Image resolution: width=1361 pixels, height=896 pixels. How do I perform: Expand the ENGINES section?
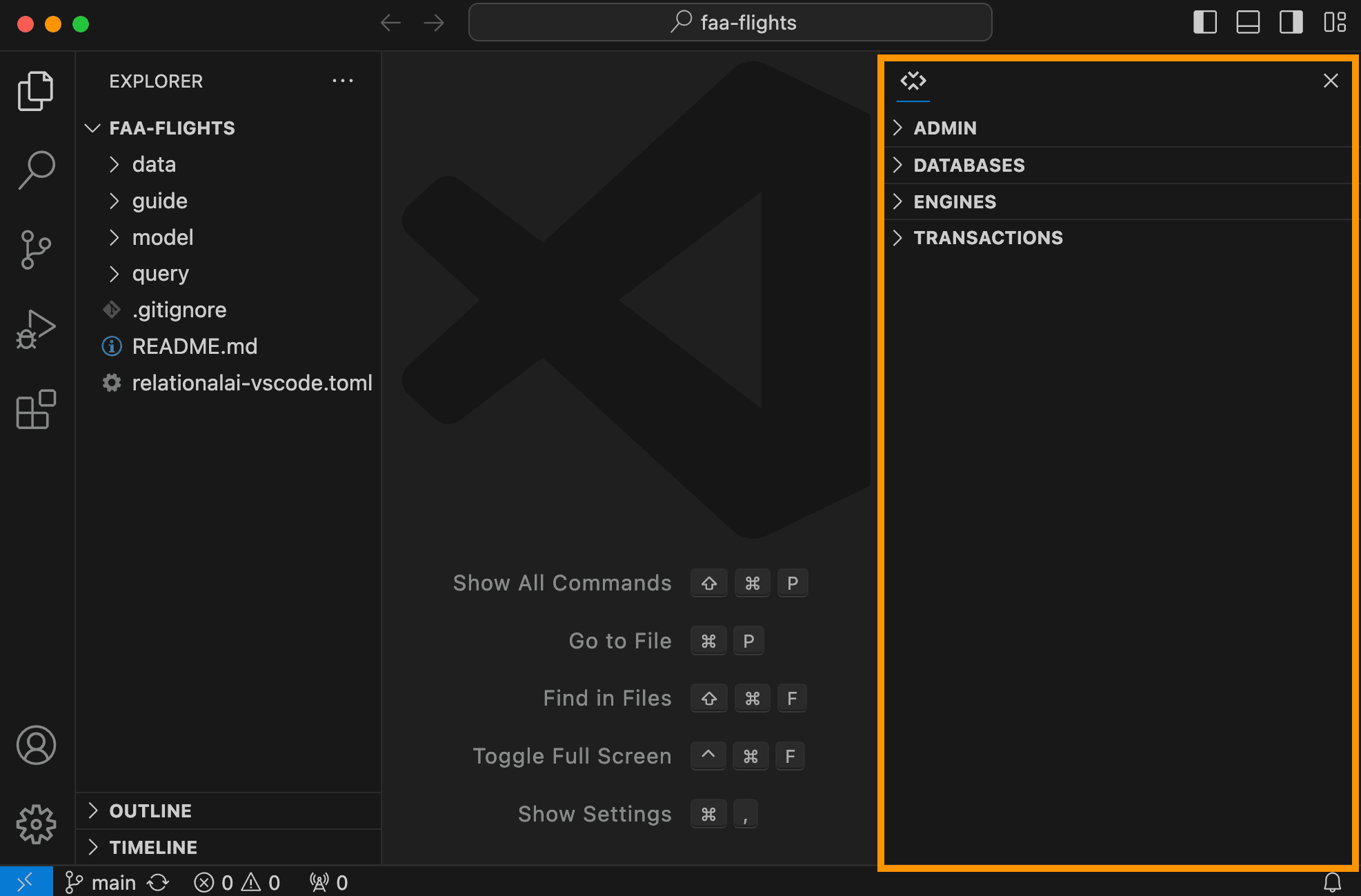[x=1118, y=202]
